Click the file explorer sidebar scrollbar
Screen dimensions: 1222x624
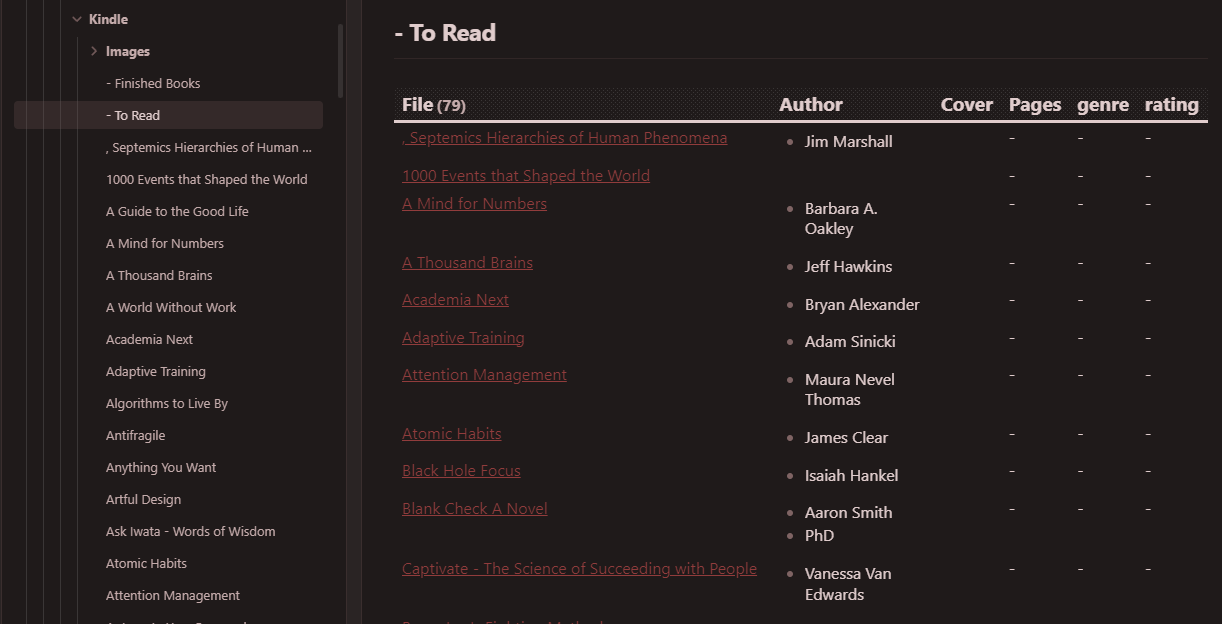pos(341,60)
